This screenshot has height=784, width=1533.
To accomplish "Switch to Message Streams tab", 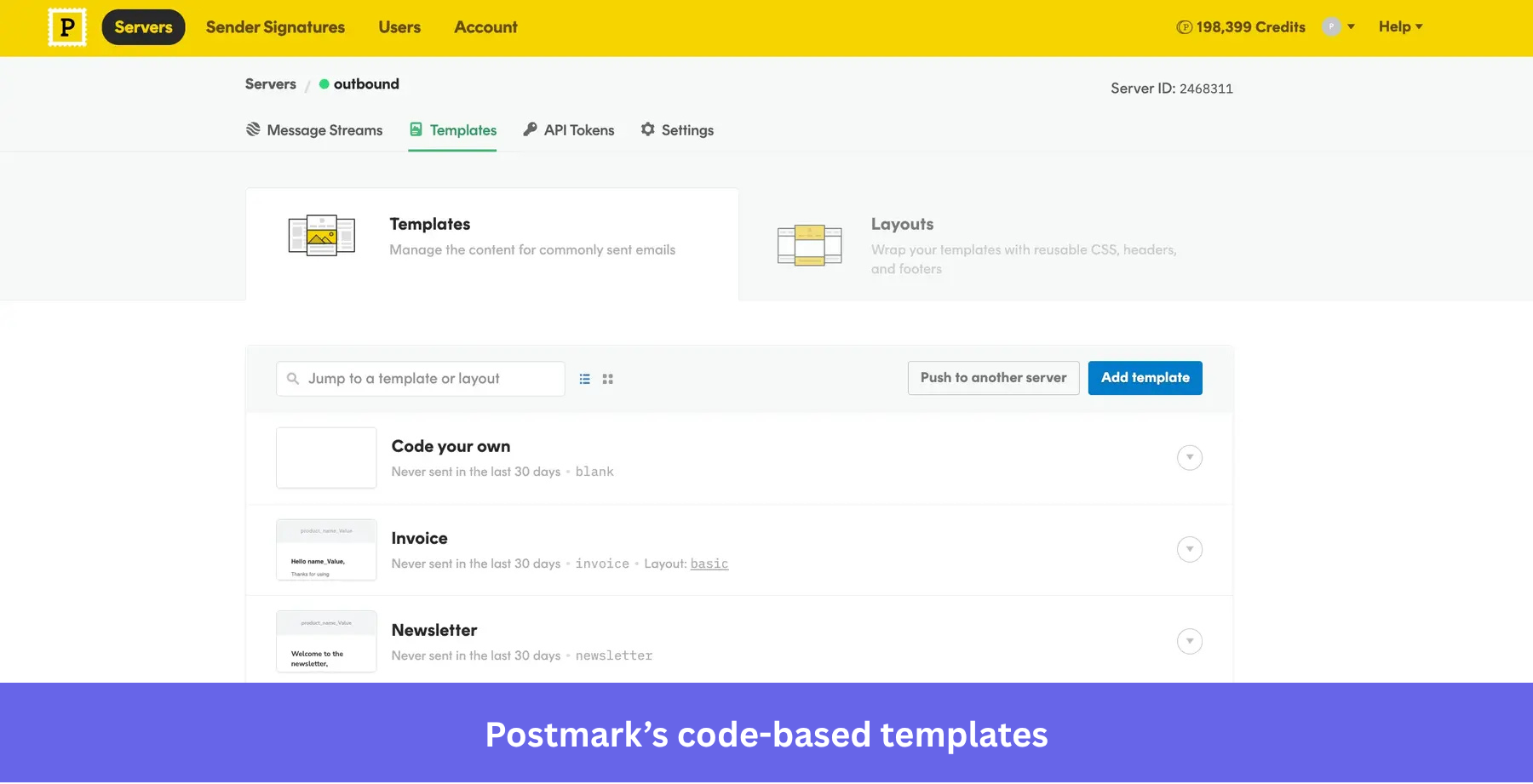I will (314, 130).
